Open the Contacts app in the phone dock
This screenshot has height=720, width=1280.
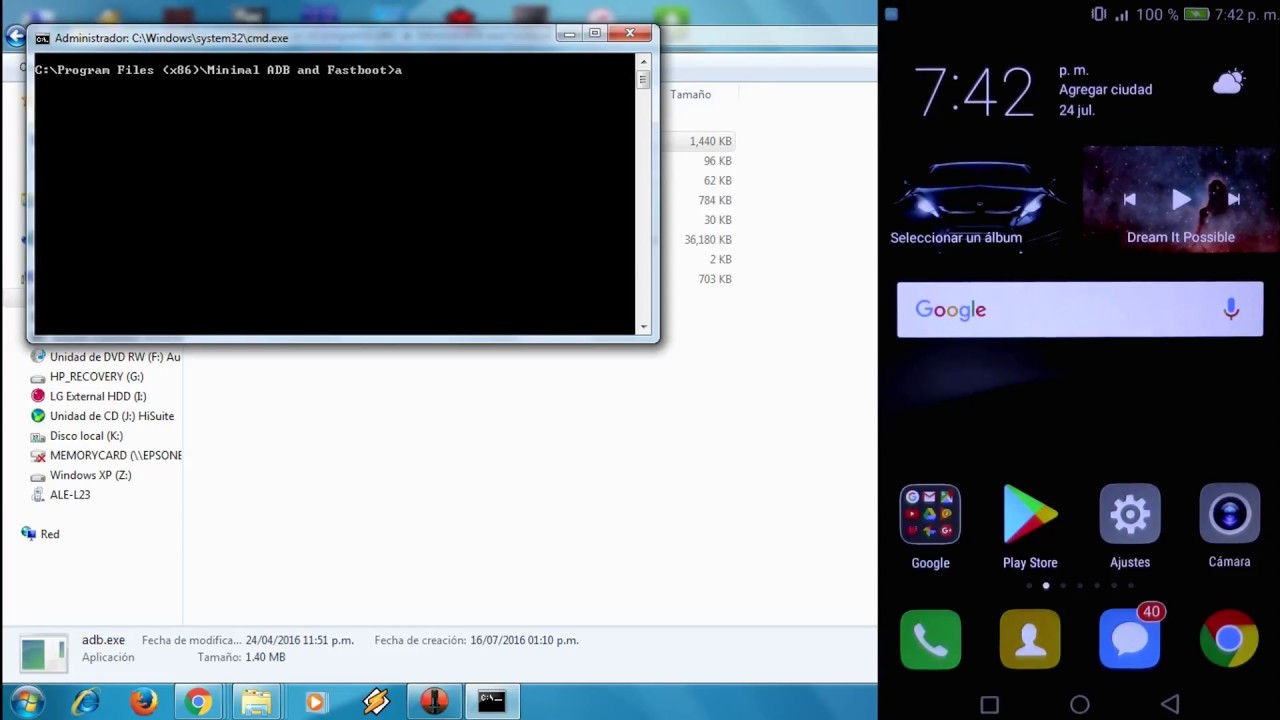(x=1030, y=639)
